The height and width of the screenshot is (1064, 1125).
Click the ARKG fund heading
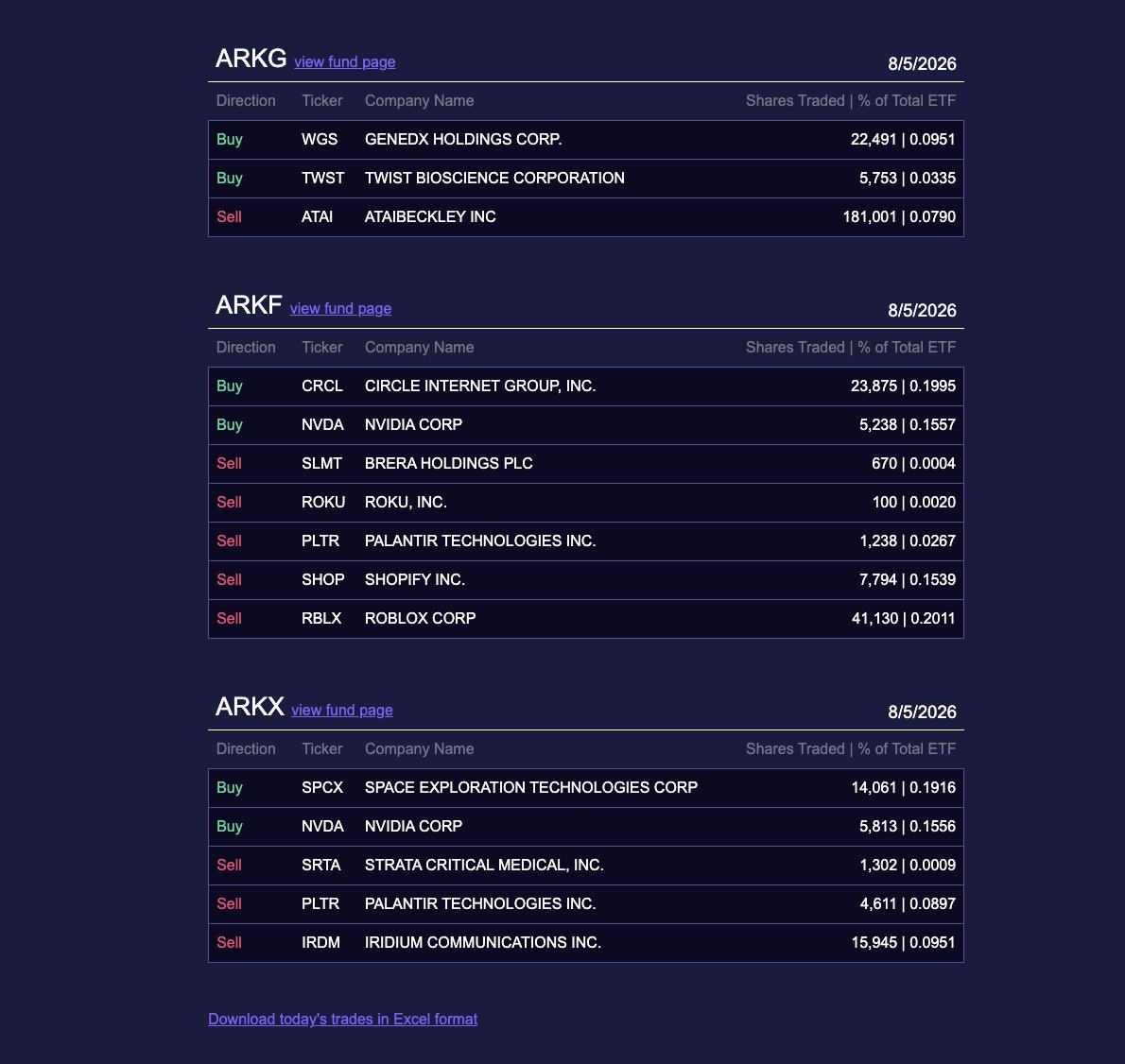pyautogui.click(x=251, y=58)
